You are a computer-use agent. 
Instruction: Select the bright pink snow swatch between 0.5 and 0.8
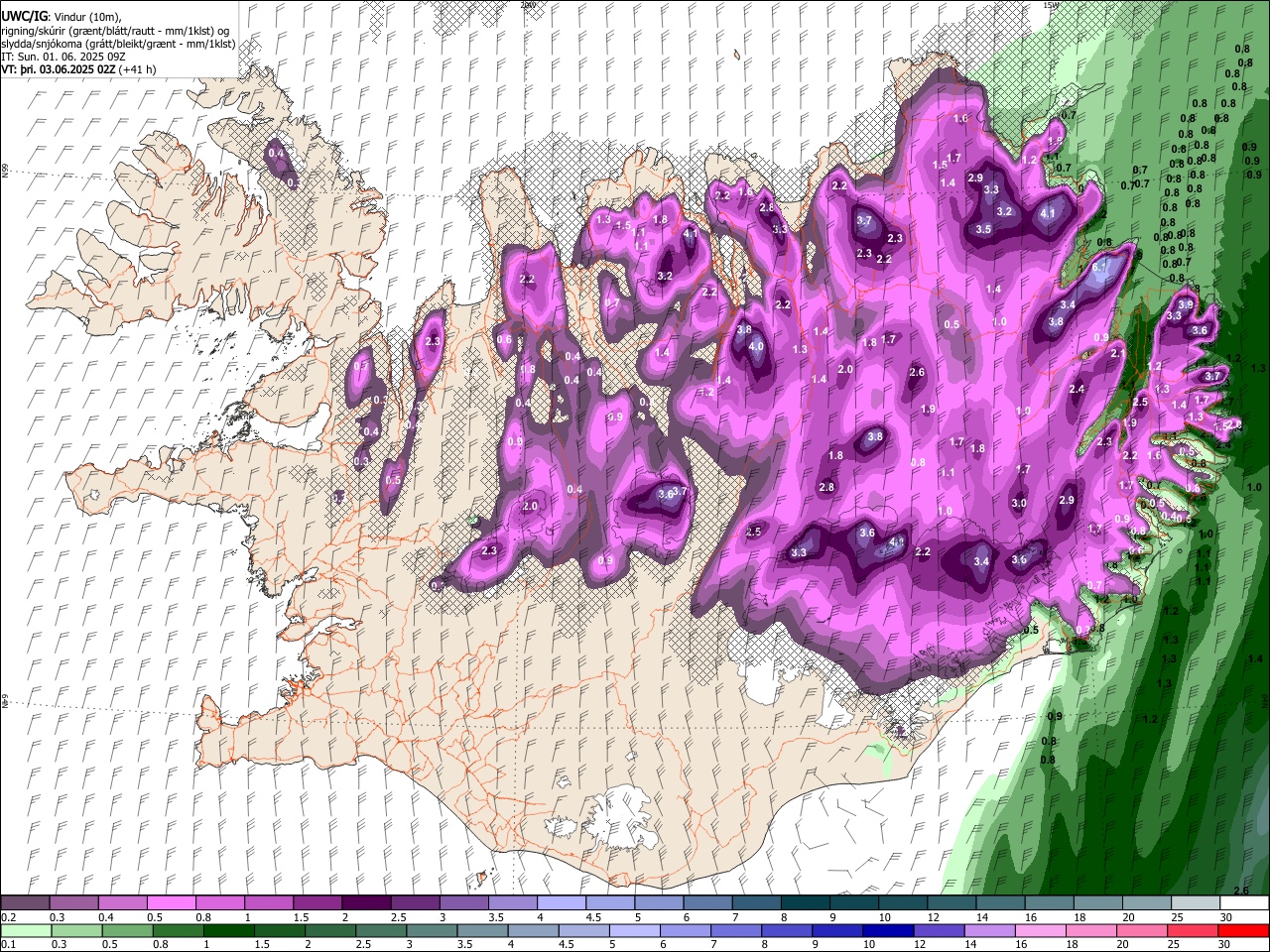(172, 903)
